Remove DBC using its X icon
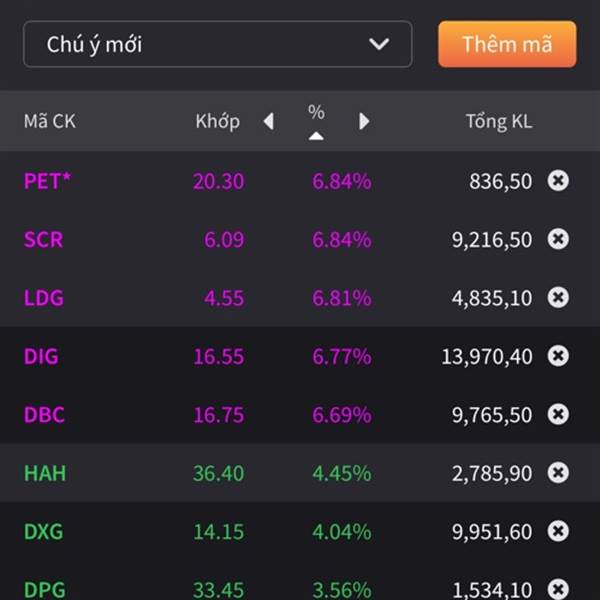 tap(558, 414)
